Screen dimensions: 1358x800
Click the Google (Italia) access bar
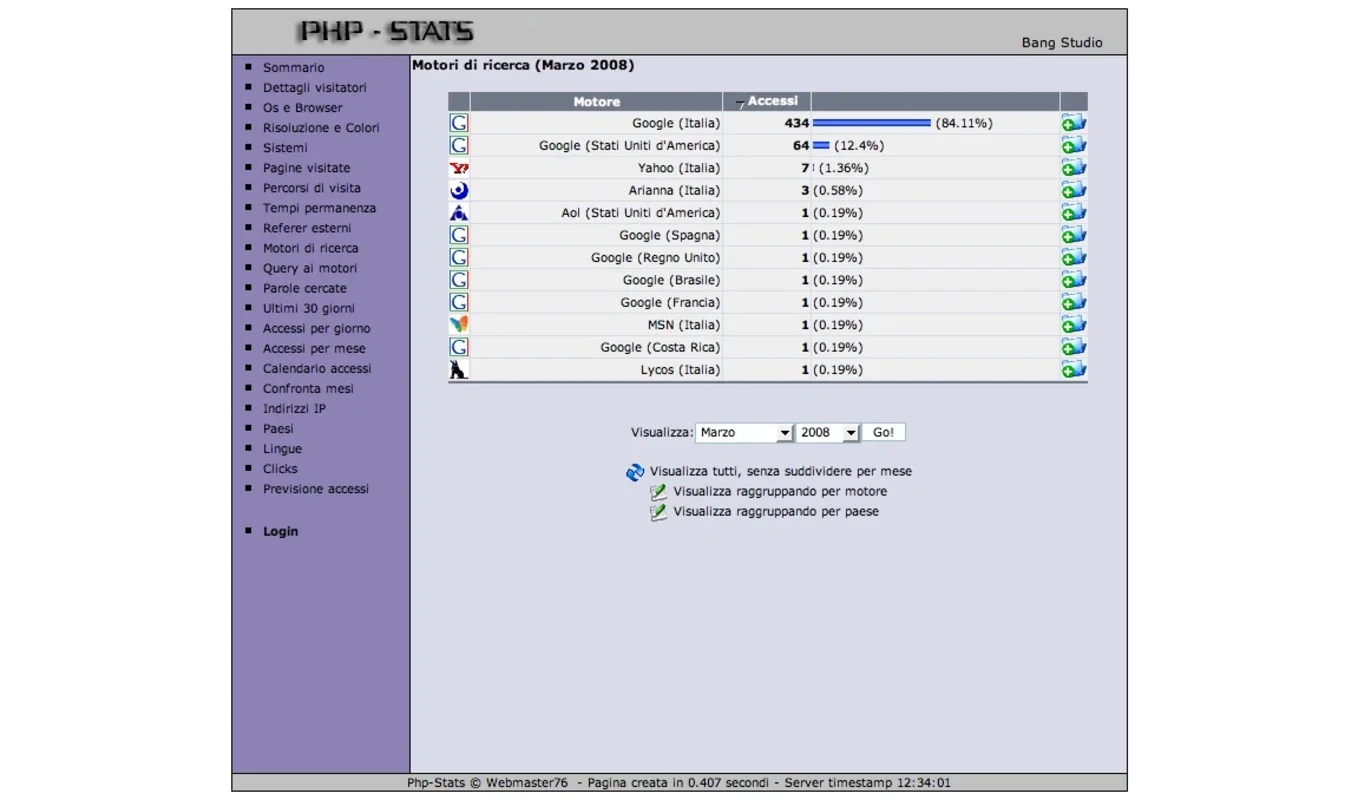(872, 123)
